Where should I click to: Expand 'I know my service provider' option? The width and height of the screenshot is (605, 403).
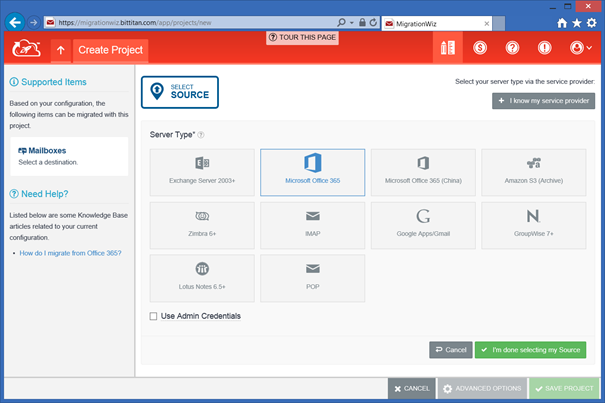coord(543,101)
